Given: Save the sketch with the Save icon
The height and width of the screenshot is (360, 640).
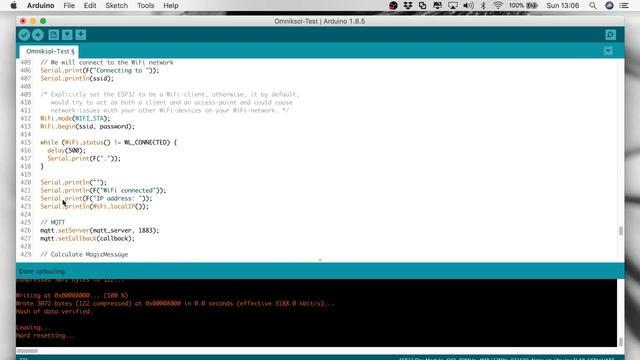Looking at the screenshot, I should click(x=81, y=35).
